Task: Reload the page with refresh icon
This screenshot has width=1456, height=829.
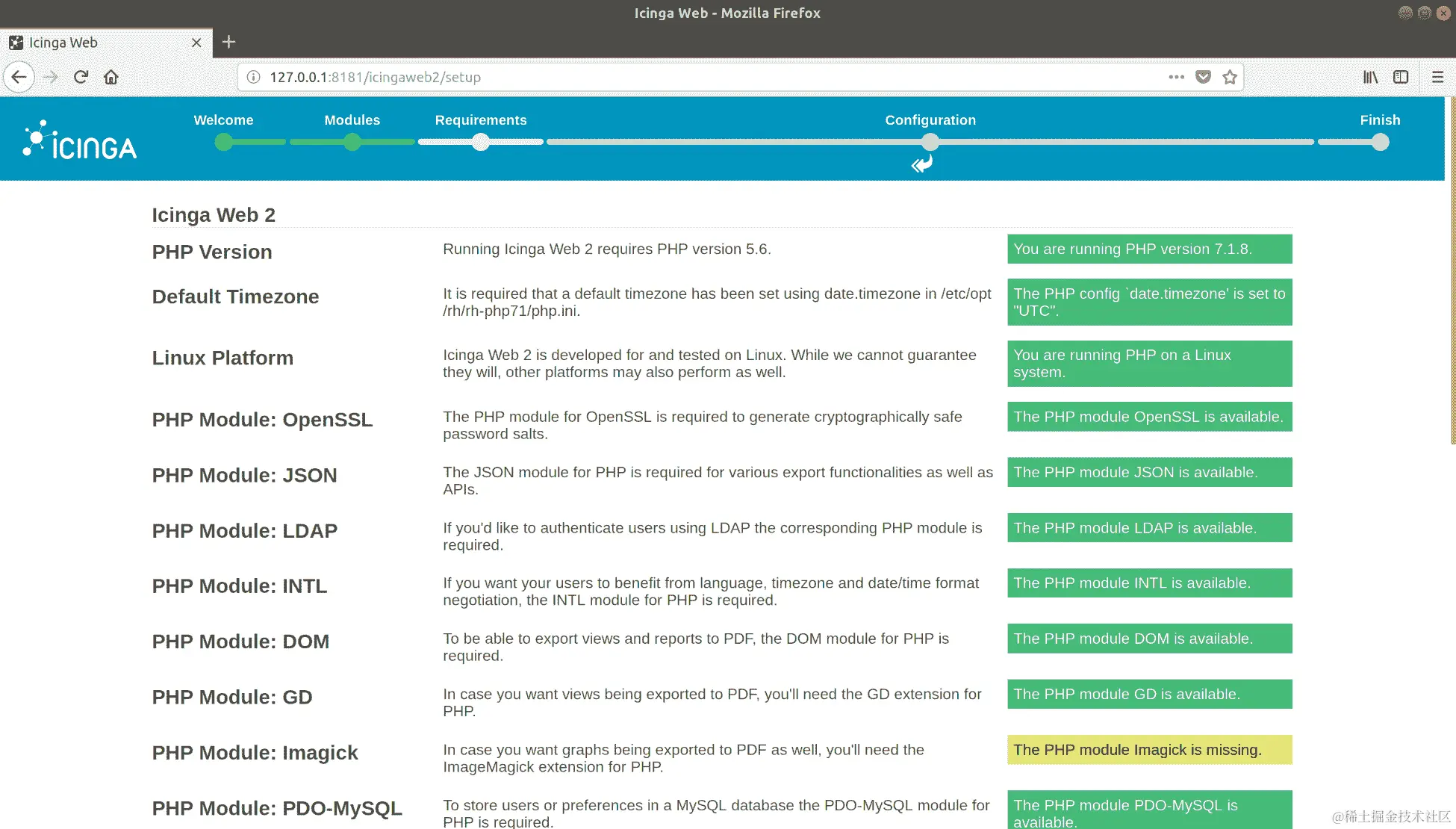Action: [x=81, y=77]
